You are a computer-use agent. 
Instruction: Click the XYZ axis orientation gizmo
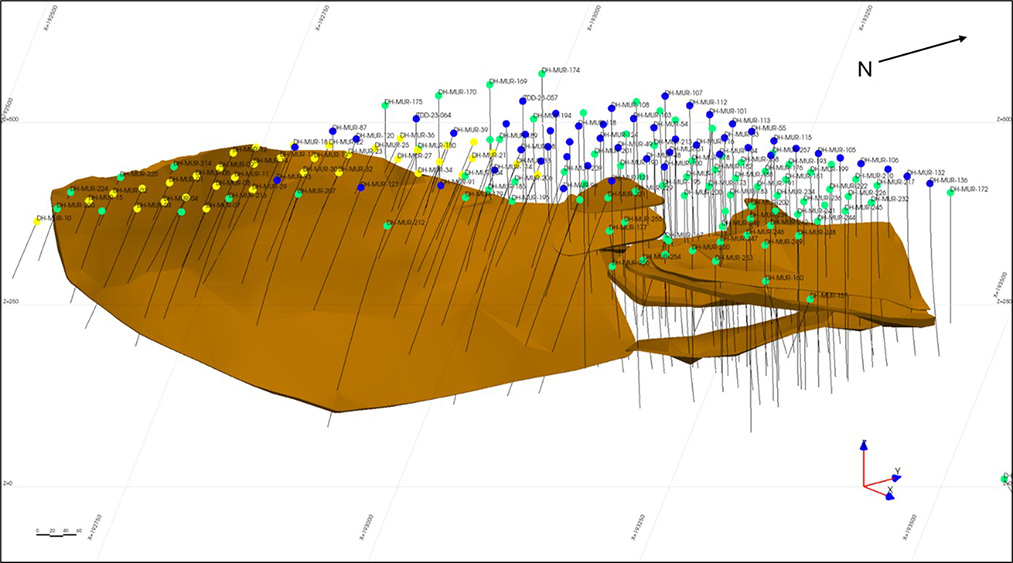coord(877,472)
